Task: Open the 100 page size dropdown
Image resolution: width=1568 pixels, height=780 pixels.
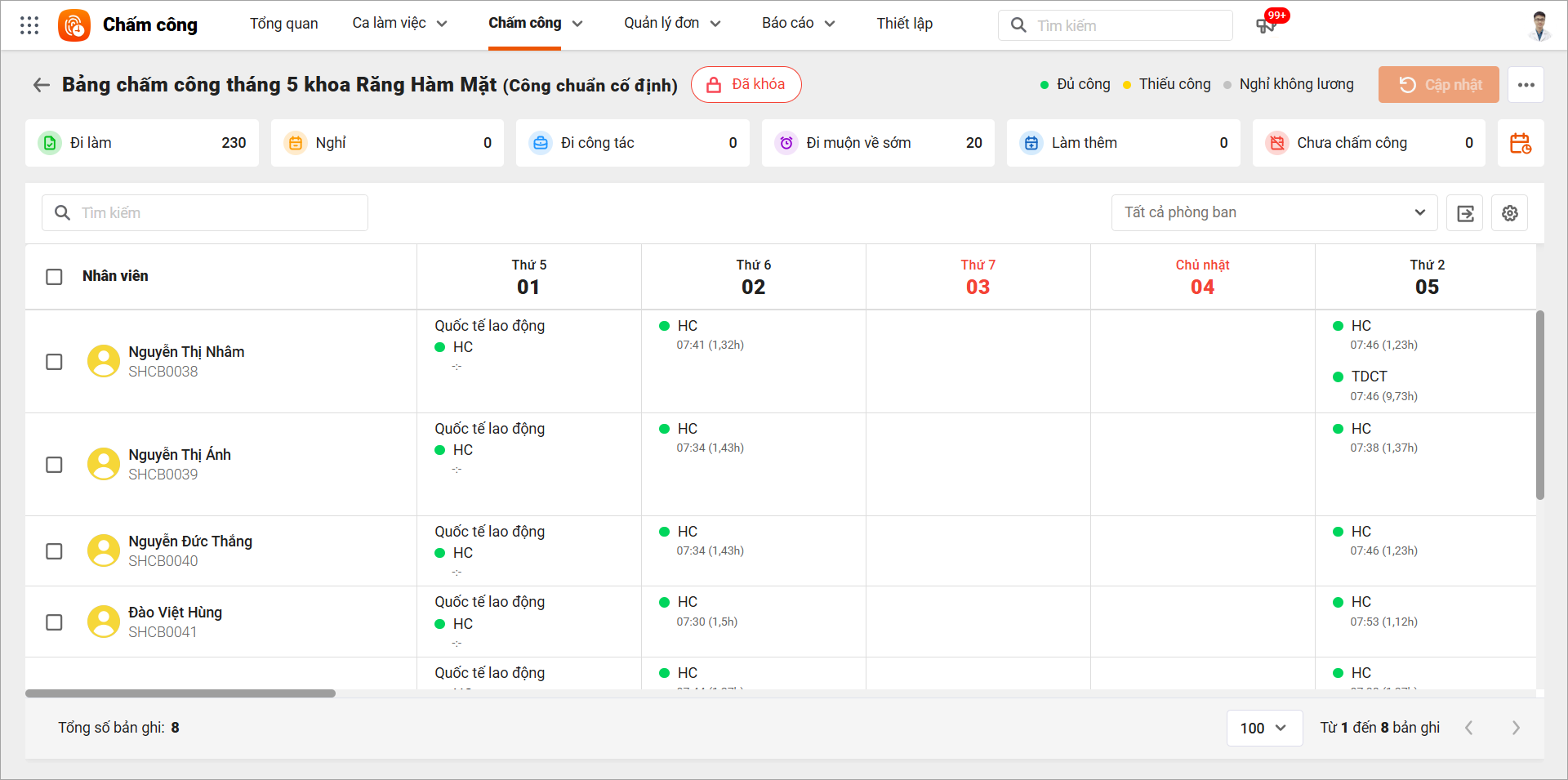Action: [x=1263, y=728]
